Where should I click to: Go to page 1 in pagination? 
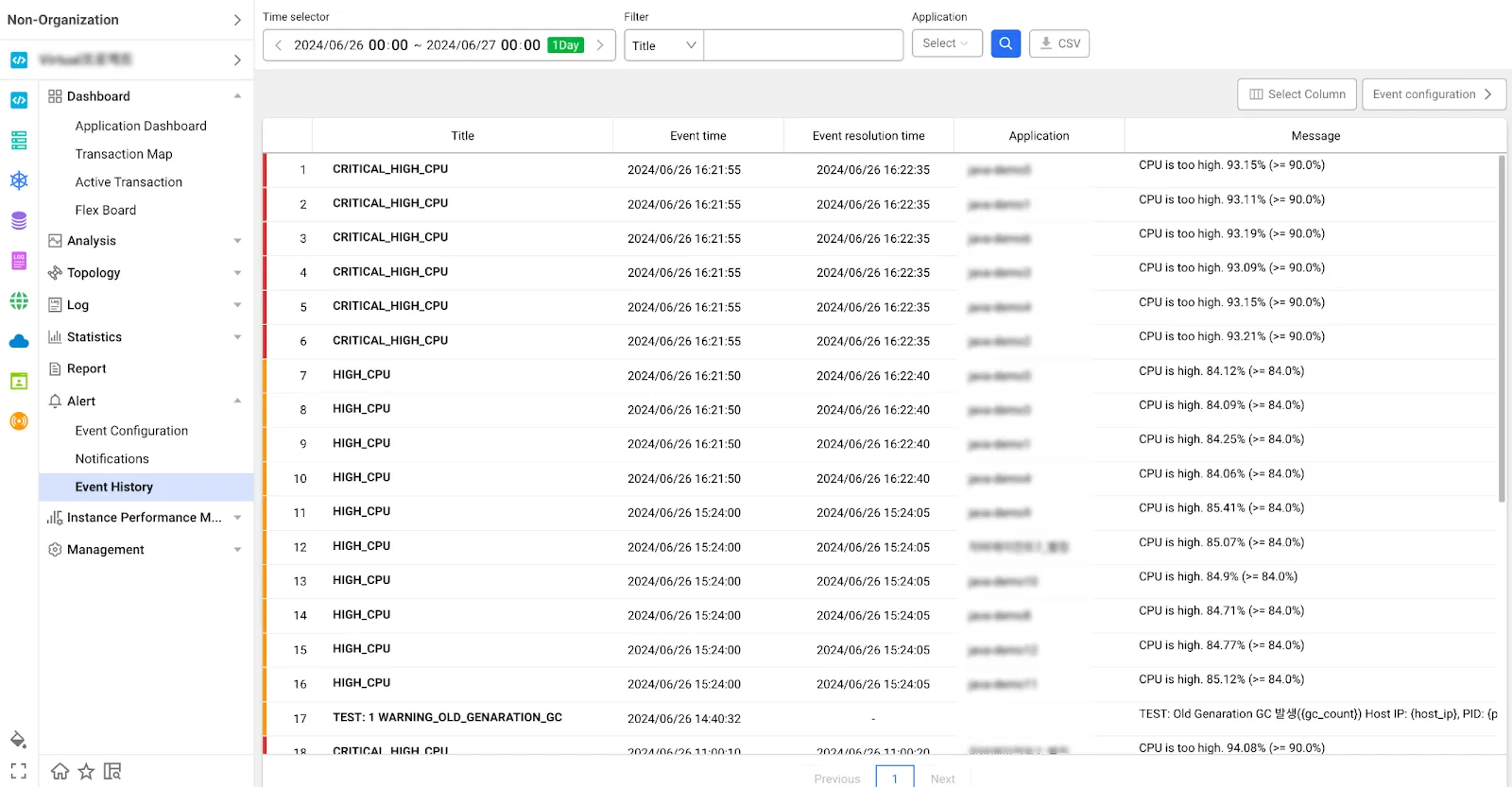pos(895,778)
